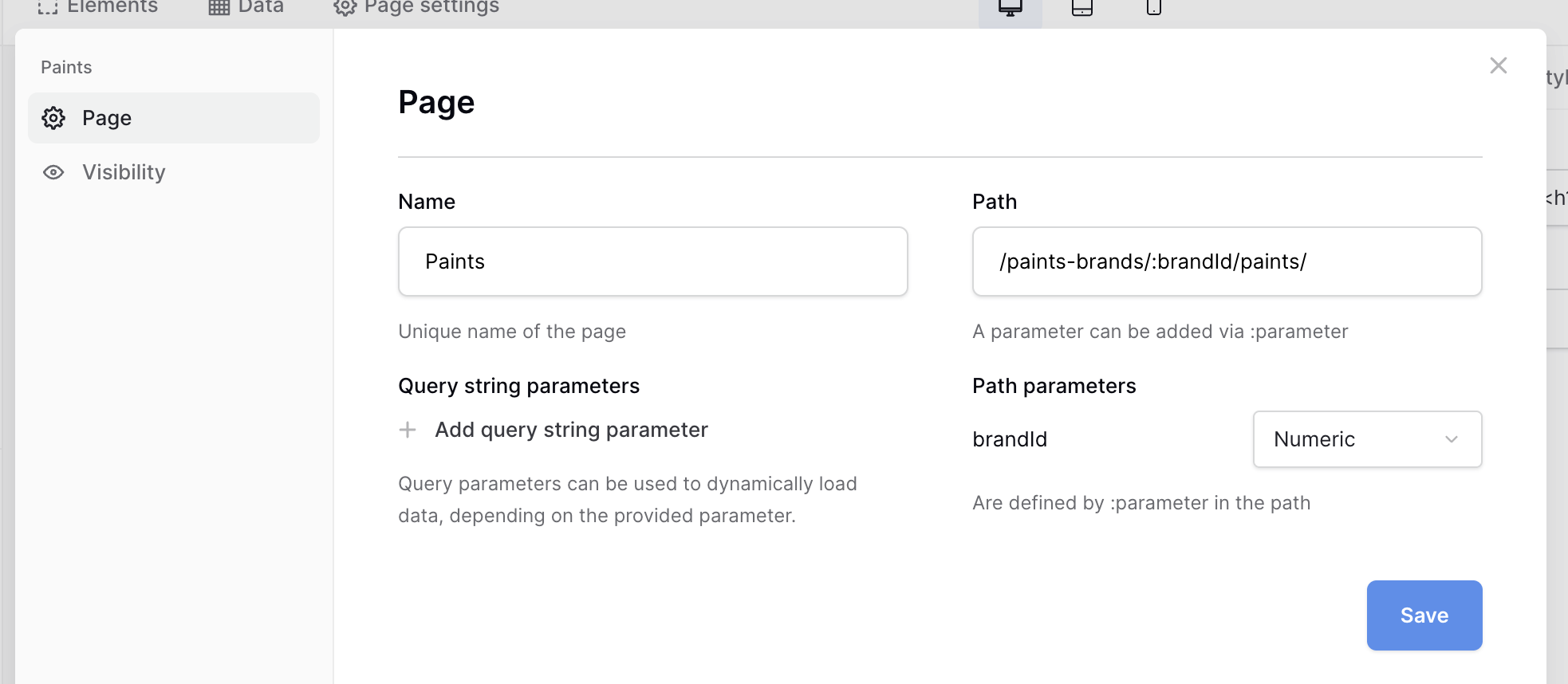Open the Visibility settings section

tap(124, 172)
